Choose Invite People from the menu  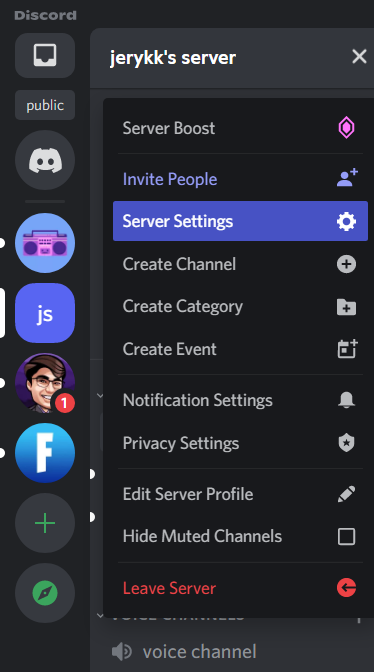[240, 179]
